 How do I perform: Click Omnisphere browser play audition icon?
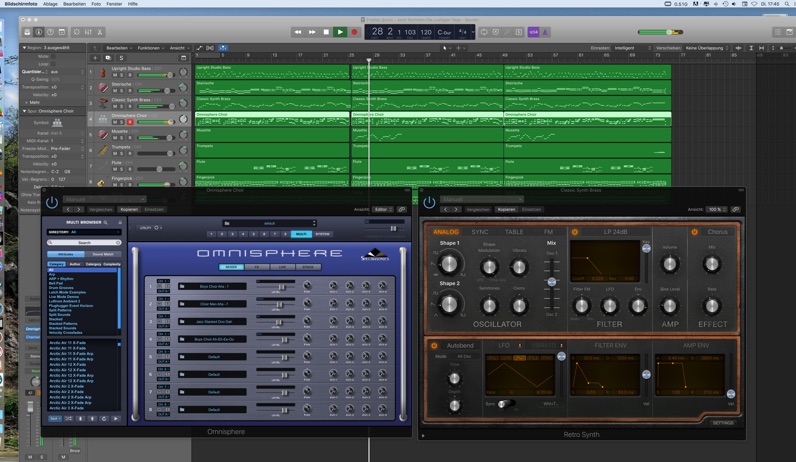(116, 419)
